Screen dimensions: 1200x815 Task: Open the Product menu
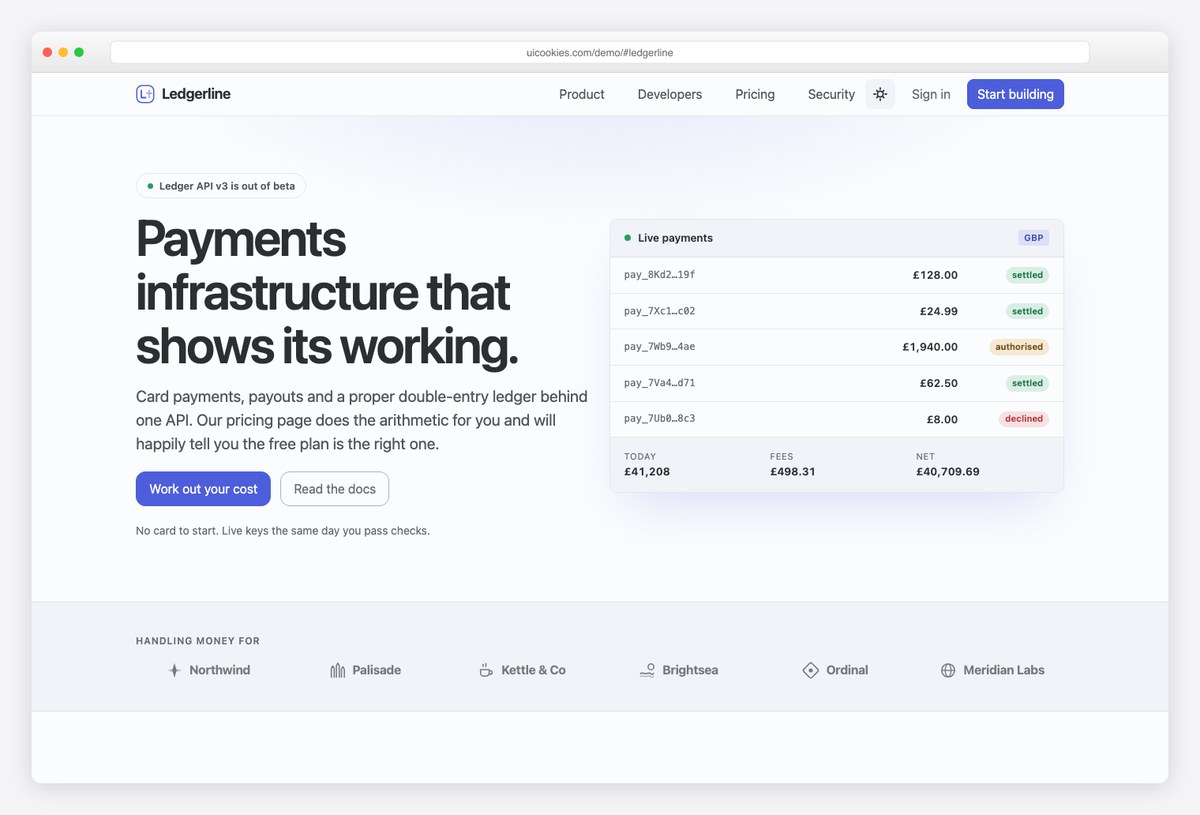pos(582,94)
